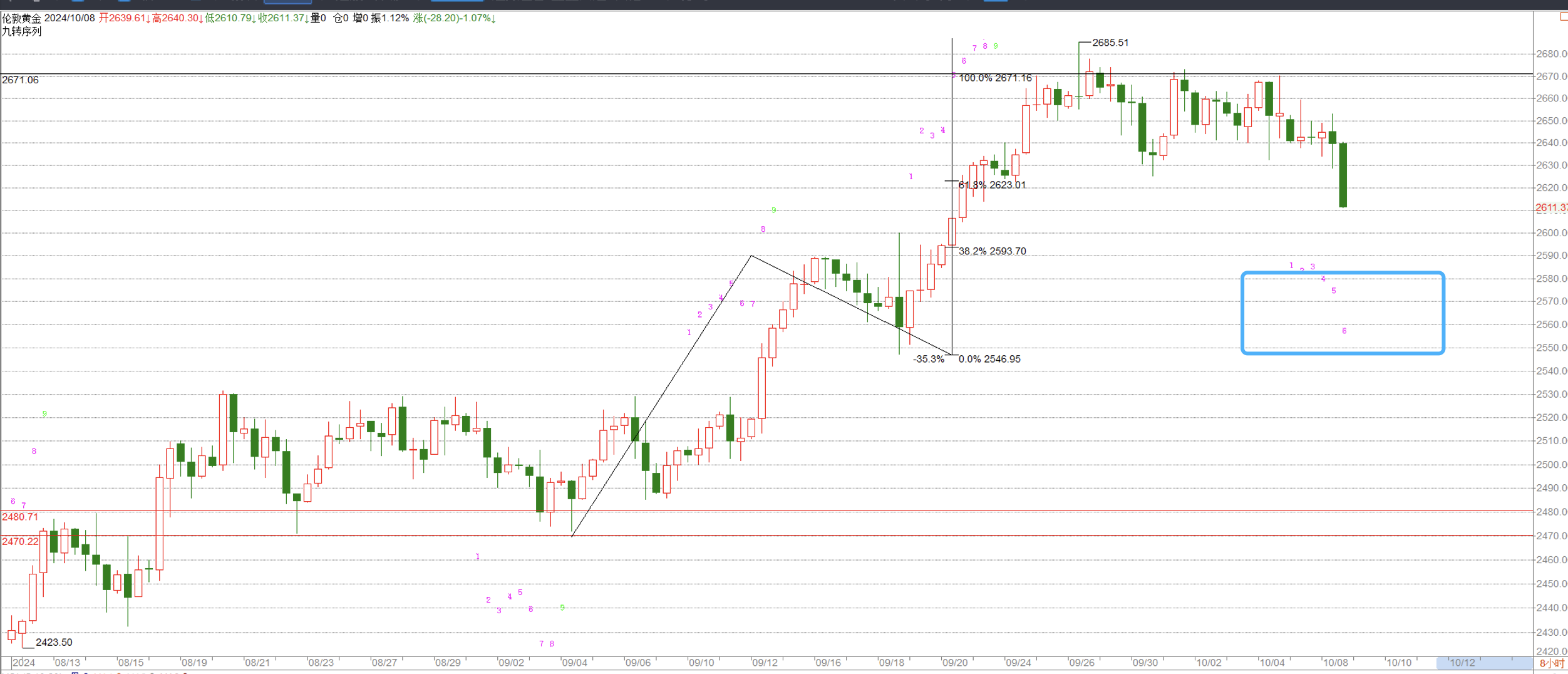The height and width of the screenshot is (674, 1568).
Task: Select the 38.2% 2593.70 Fibonacci label
Action: click(992, 251)
